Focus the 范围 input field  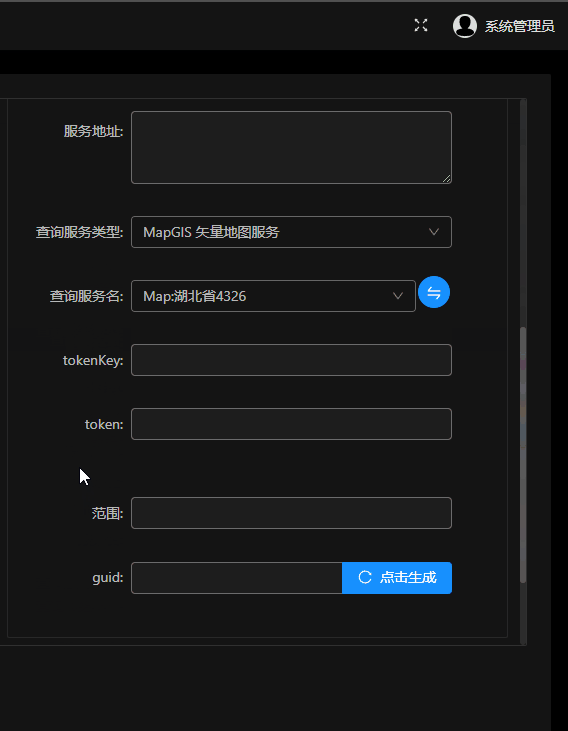(x=291, y=513)
